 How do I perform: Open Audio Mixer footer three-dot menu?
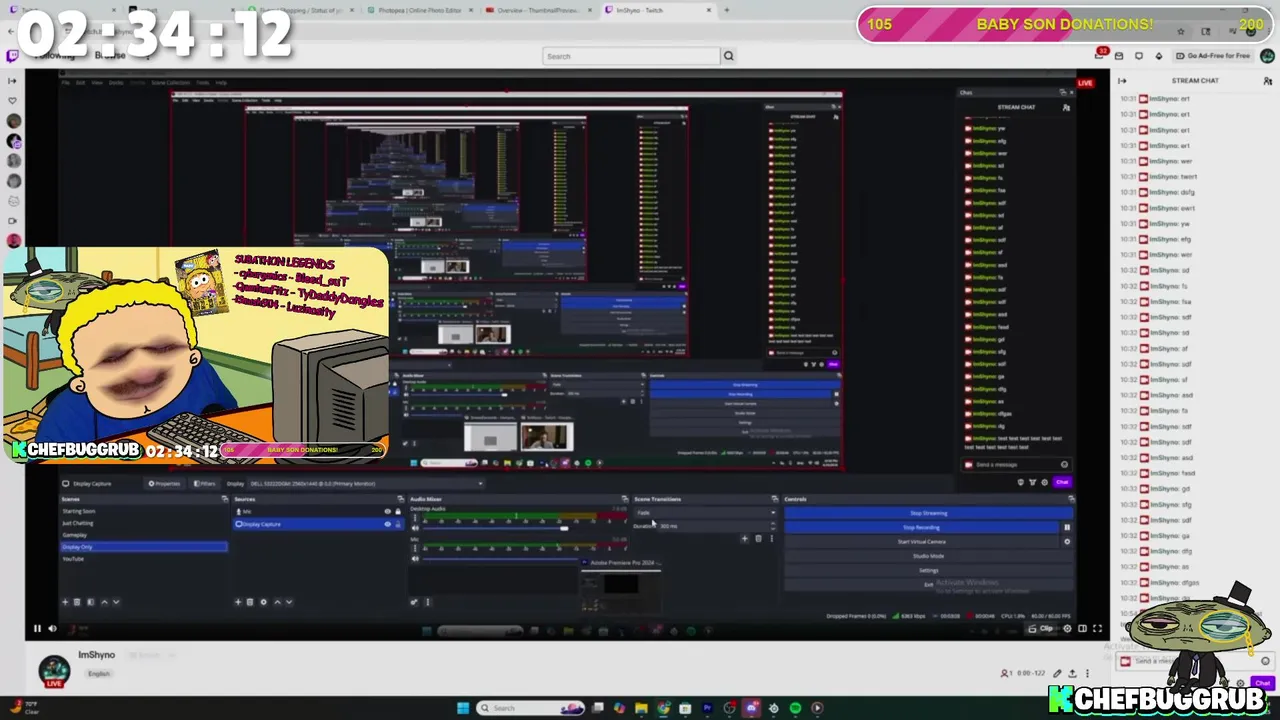point(427,602)
